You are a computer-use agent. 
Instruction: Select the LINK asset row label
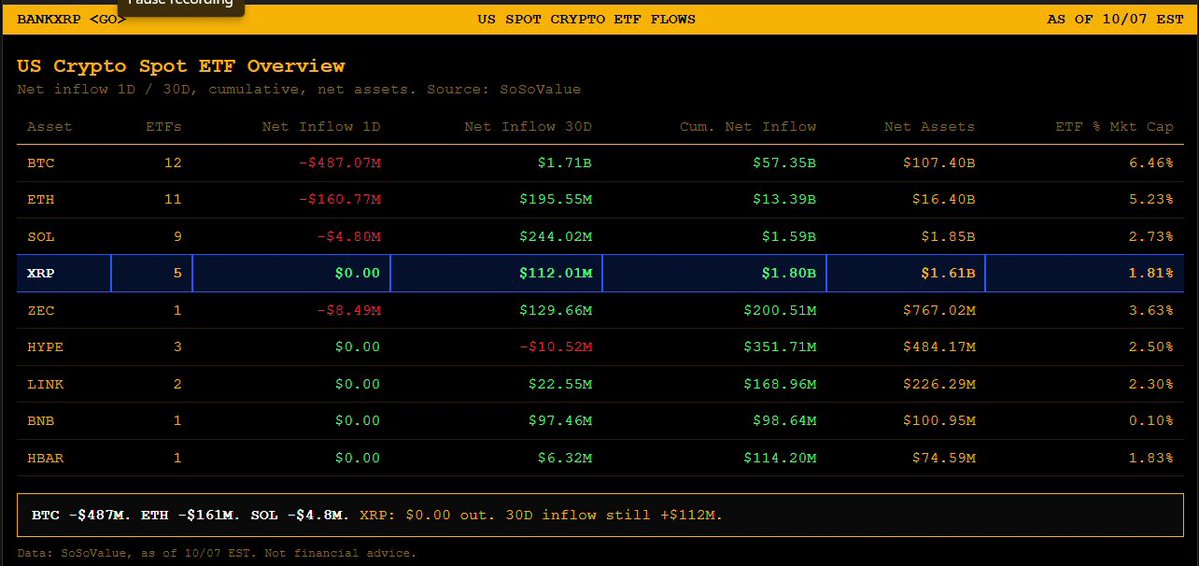tap(45, 383)
